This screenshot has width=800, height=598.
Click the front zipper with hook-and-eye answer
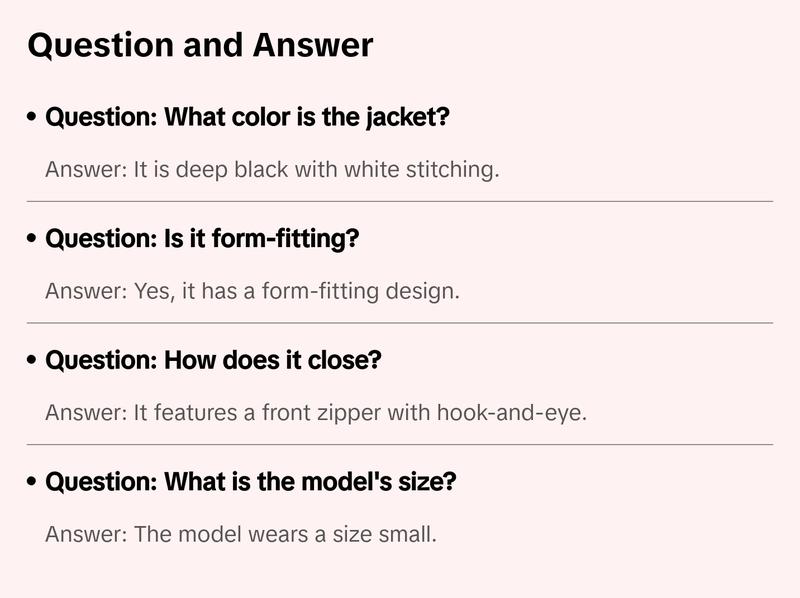coord(316,412)
